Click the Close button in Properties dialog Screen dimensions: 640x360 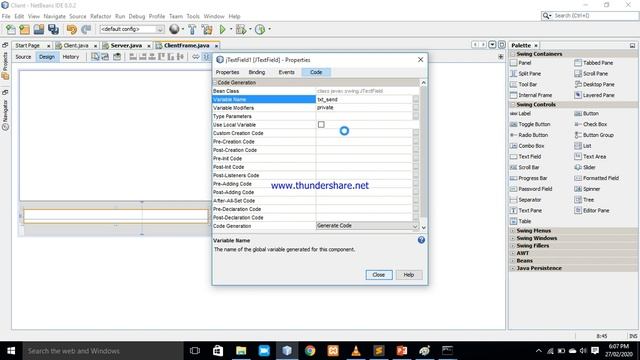click(x=379, y=275)
